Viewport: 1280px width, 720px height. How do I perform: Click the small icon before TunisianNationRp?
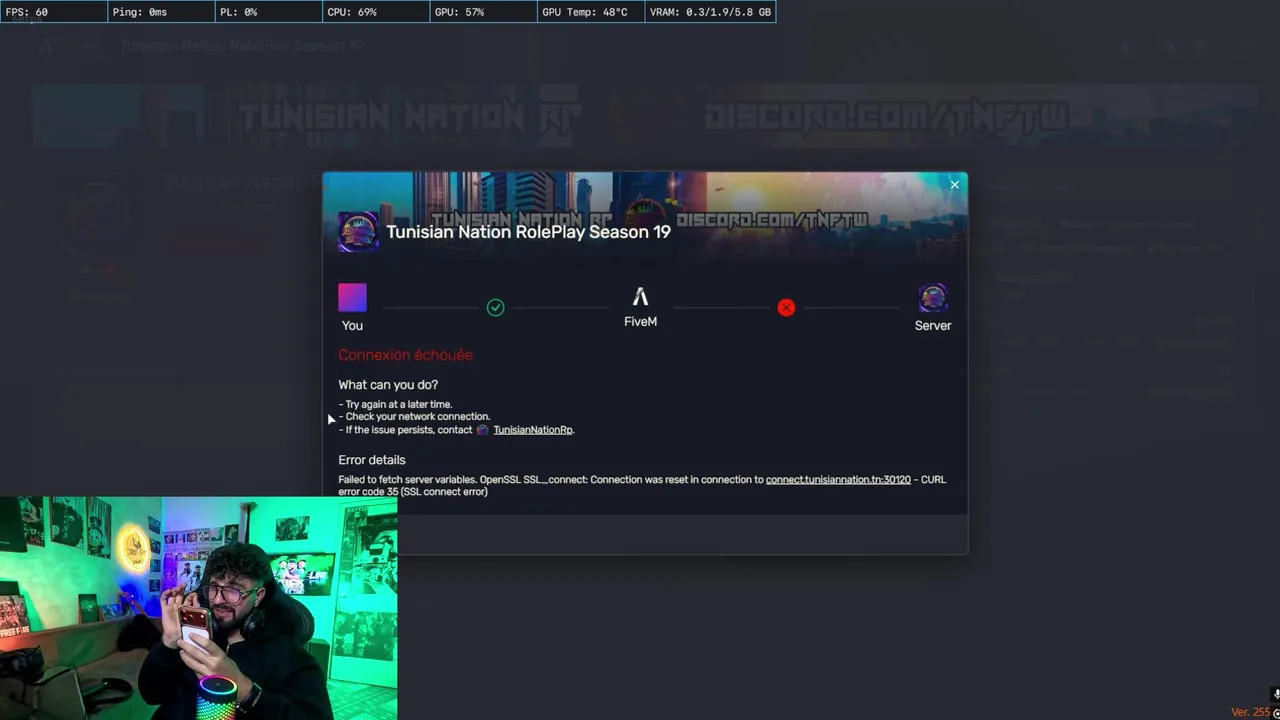[483, 430]
